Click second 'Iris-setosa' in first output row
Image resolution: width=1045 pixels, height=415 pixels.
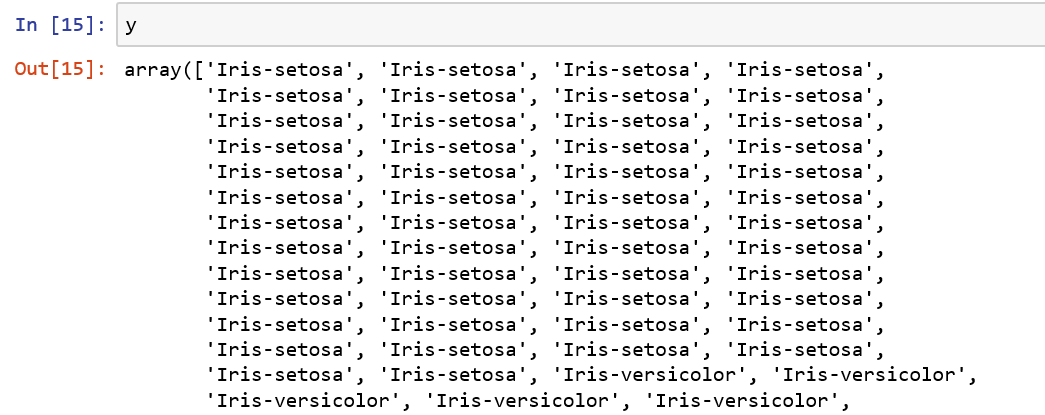[453, 71]
